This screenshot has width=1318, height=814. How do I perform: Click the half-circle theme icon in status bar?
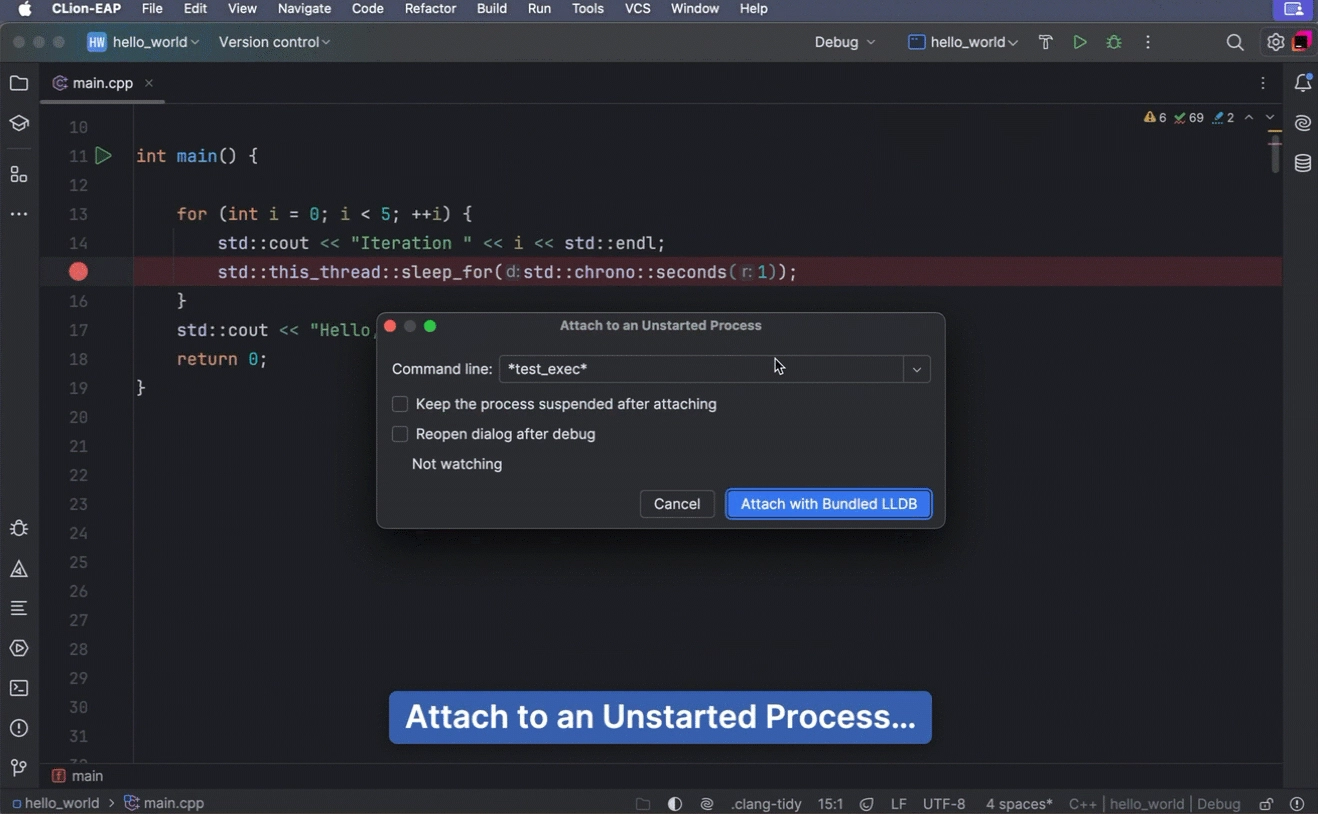675,804
